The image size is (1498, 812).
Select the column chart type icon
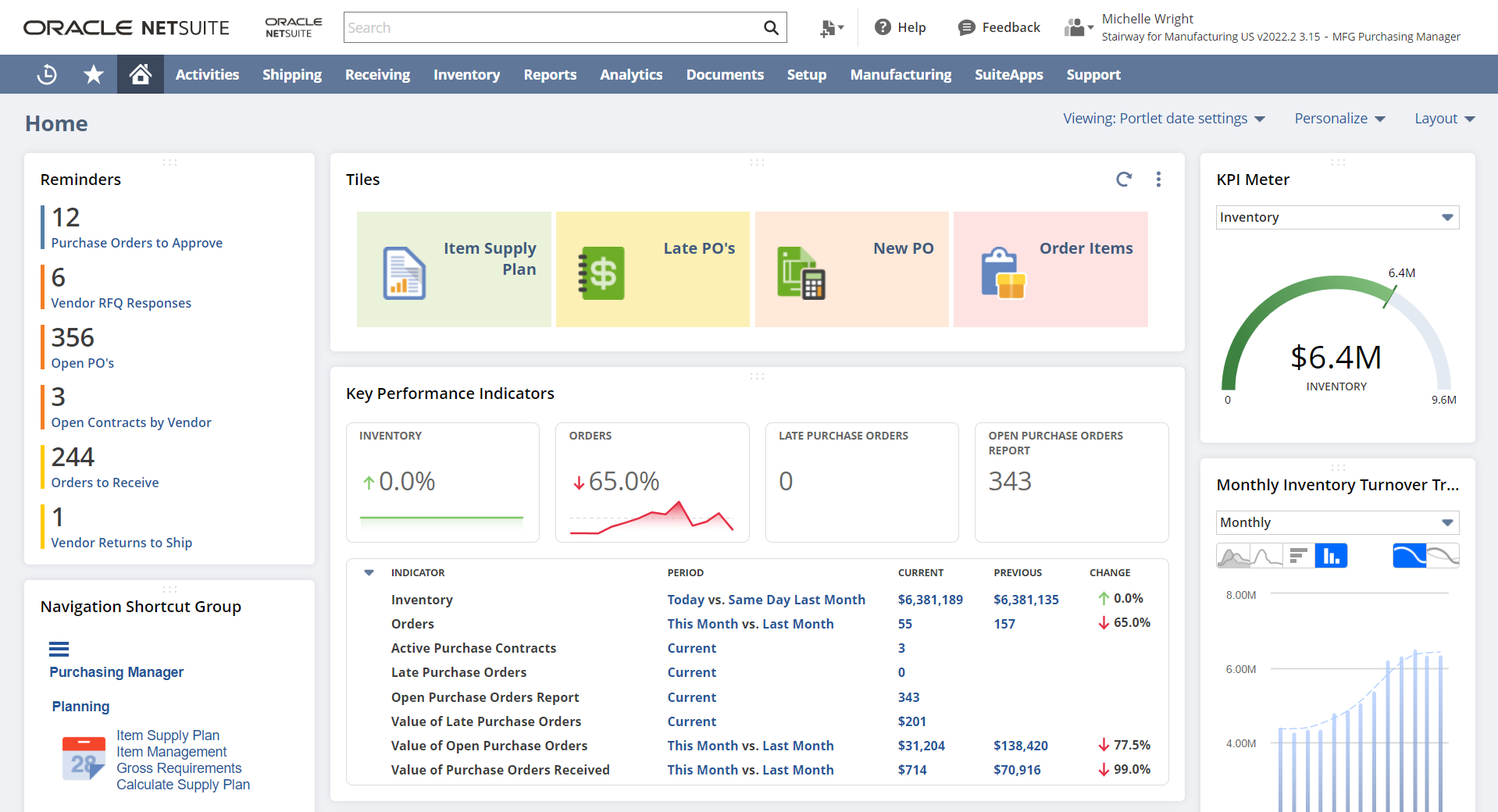1332,556
